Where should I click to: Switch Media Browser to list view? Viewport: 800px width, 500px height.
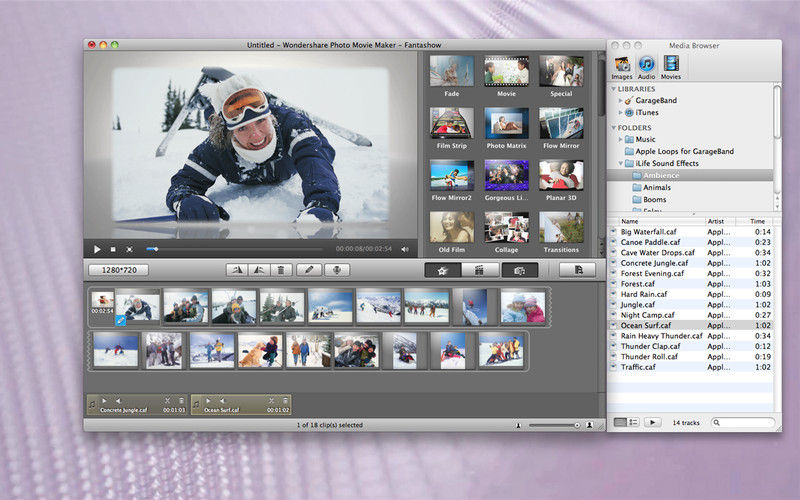620,422
